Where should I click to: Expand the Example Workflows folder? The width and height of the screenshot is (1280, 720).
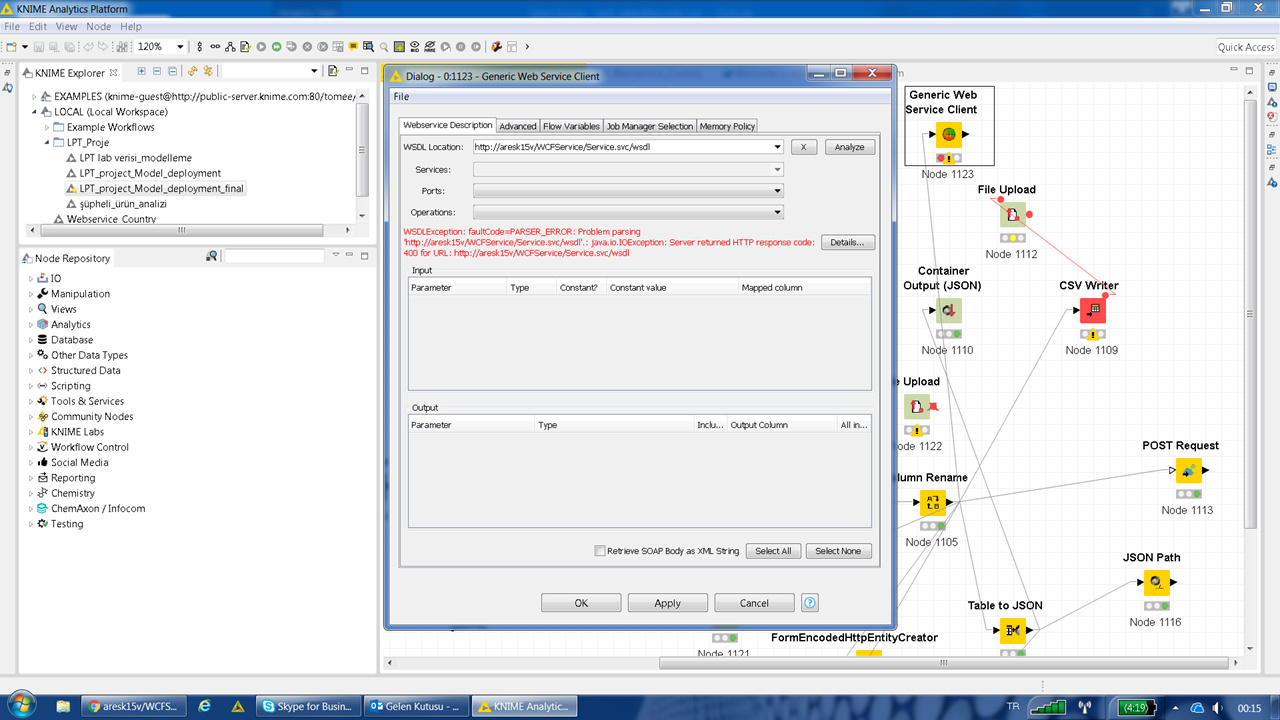[46, 127]
